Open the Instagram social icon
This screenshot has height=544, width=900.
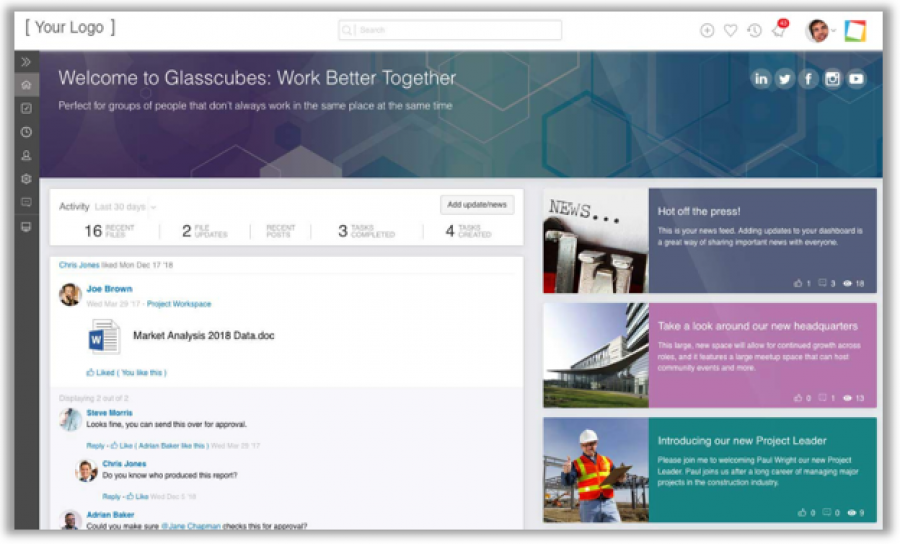pos(832,79)
